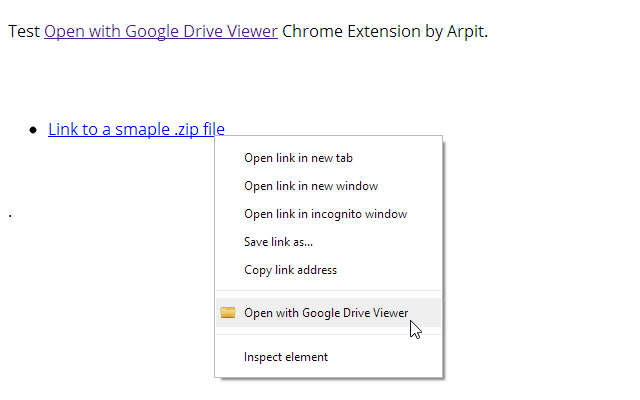Viewport: 640px width, 400px height.
Task: Click the word Test at page start
Action: pyautogui.click(x=24, y=31)
